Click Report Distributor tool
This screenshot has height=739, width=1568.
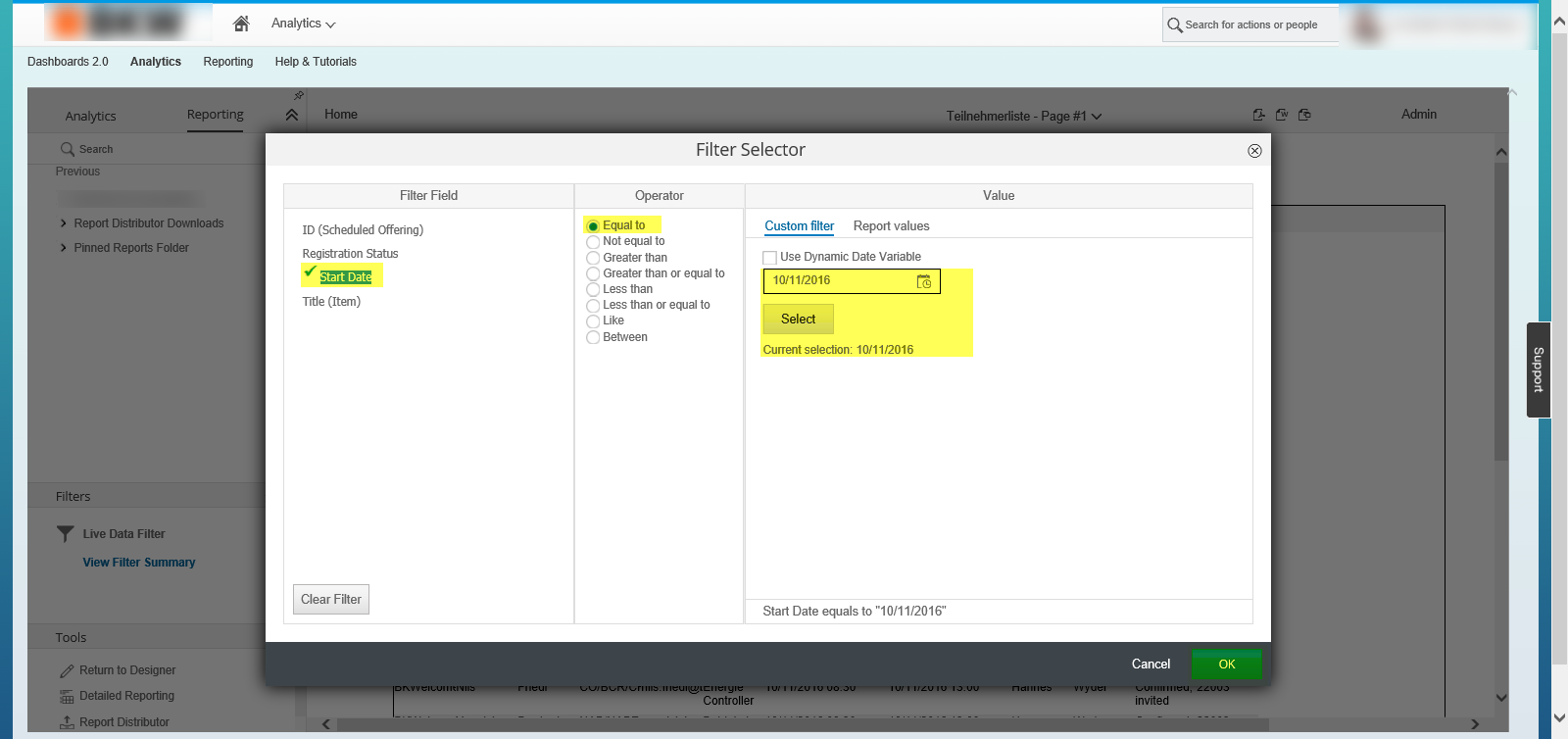coord(124,722)
